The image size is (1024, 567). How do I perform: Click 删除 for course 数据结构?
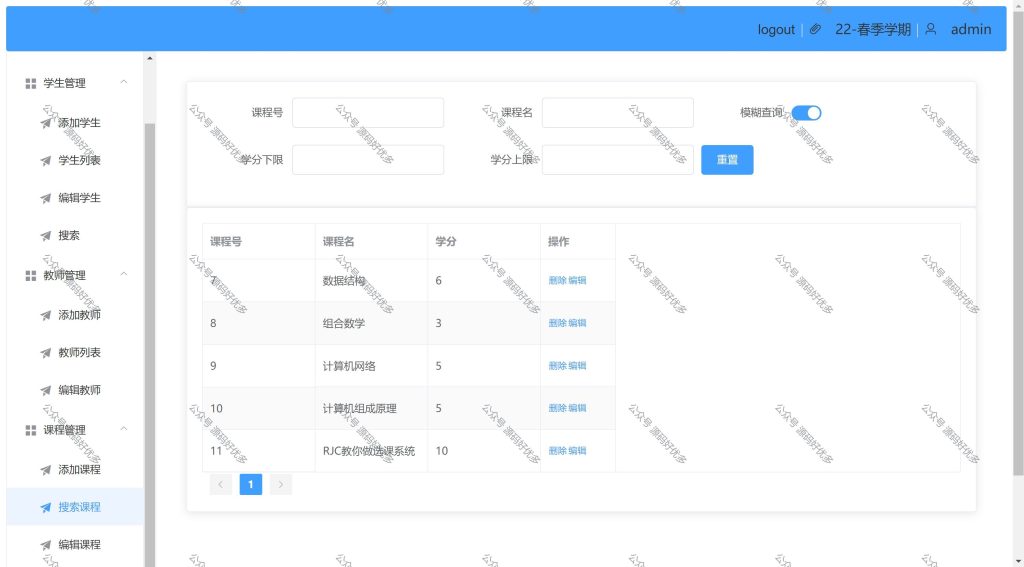tap(557, 281)
